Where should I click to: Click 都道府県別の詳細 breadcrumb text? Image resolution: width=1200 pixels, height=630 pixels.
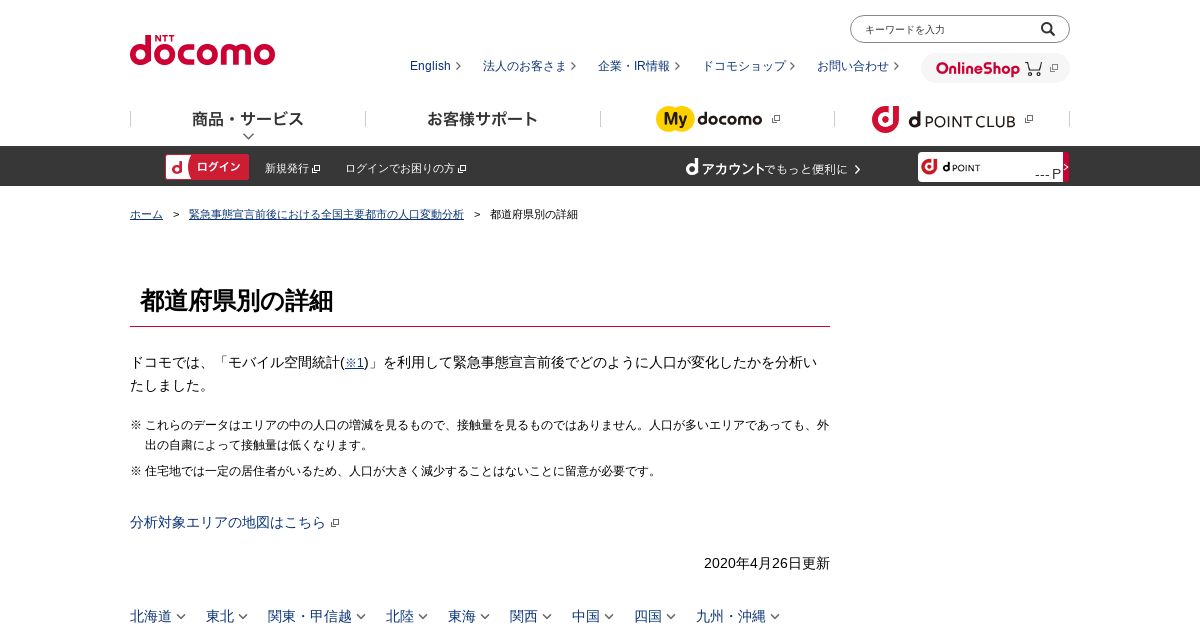tap(534, 214)
